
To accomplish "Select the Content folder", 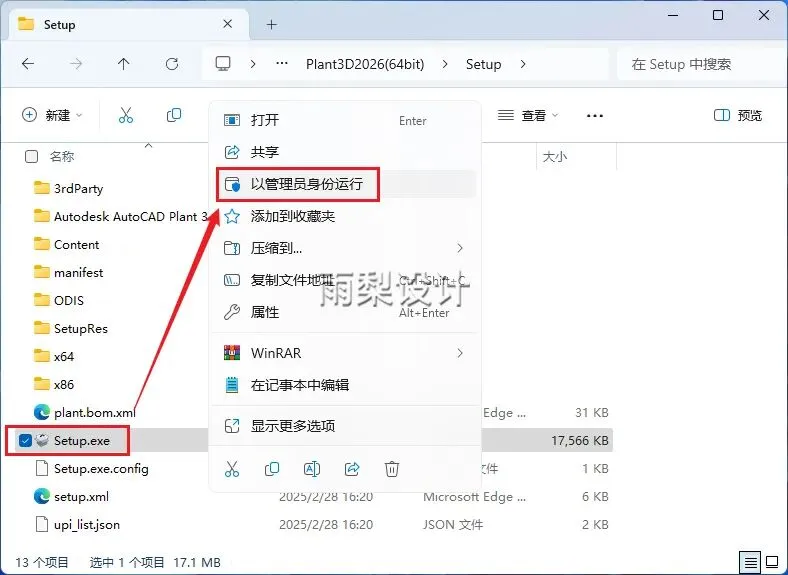I will (x=66, y=244).
